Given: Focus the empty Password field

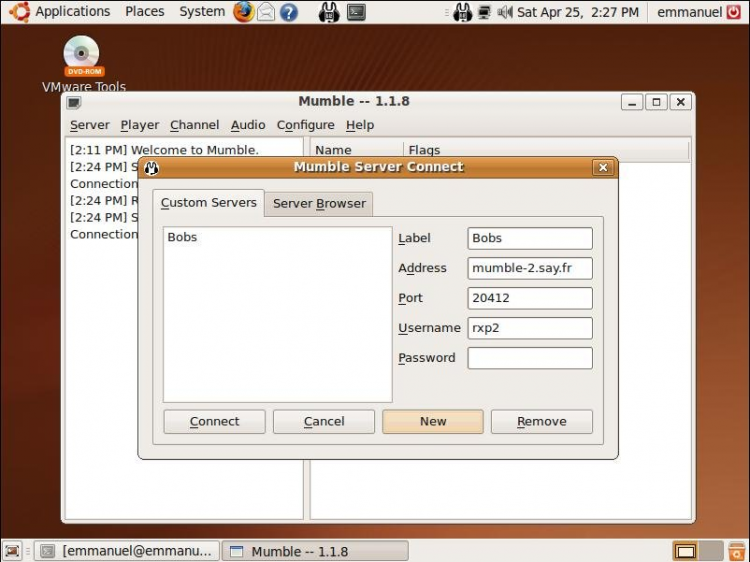Looking at the screenshot, I should (x=530, y=358).
